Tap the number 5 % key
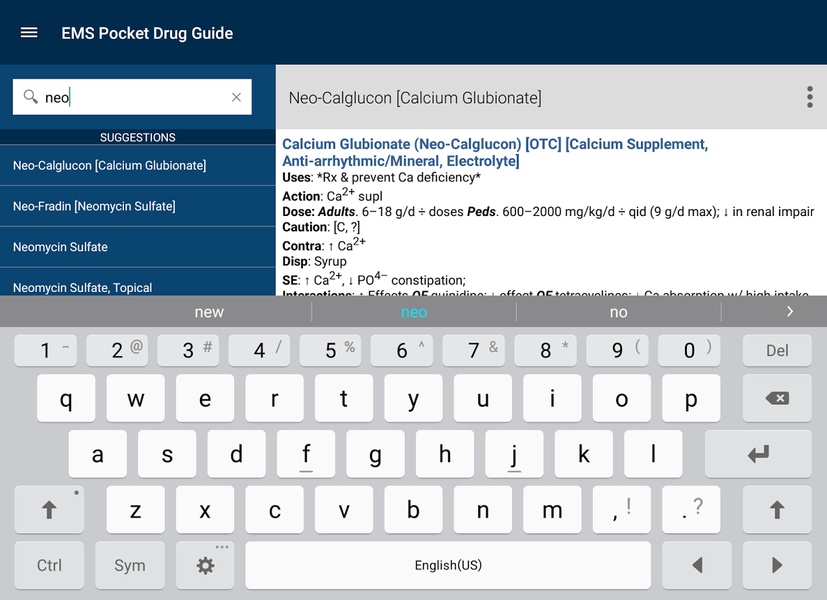 [x=331, y=351]
